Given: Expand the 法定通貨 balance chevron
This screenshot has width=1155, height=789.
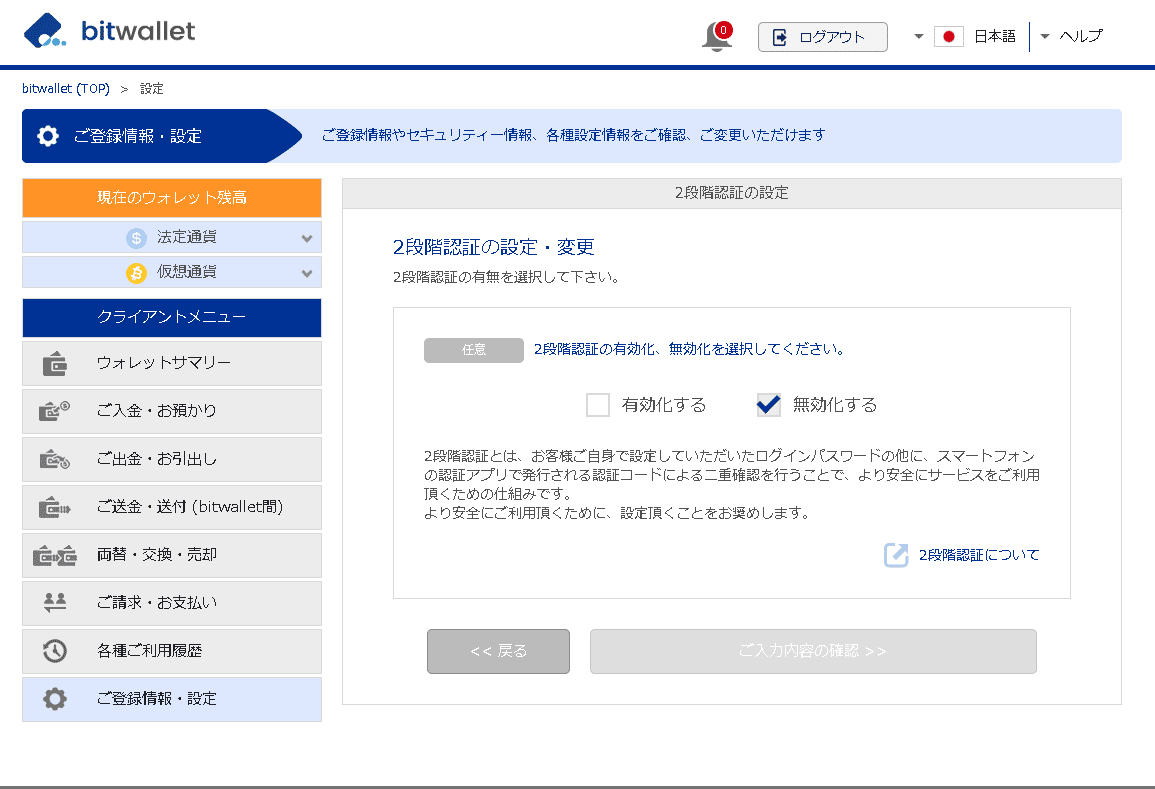Looking at the screenshot, I should (306, 238).
